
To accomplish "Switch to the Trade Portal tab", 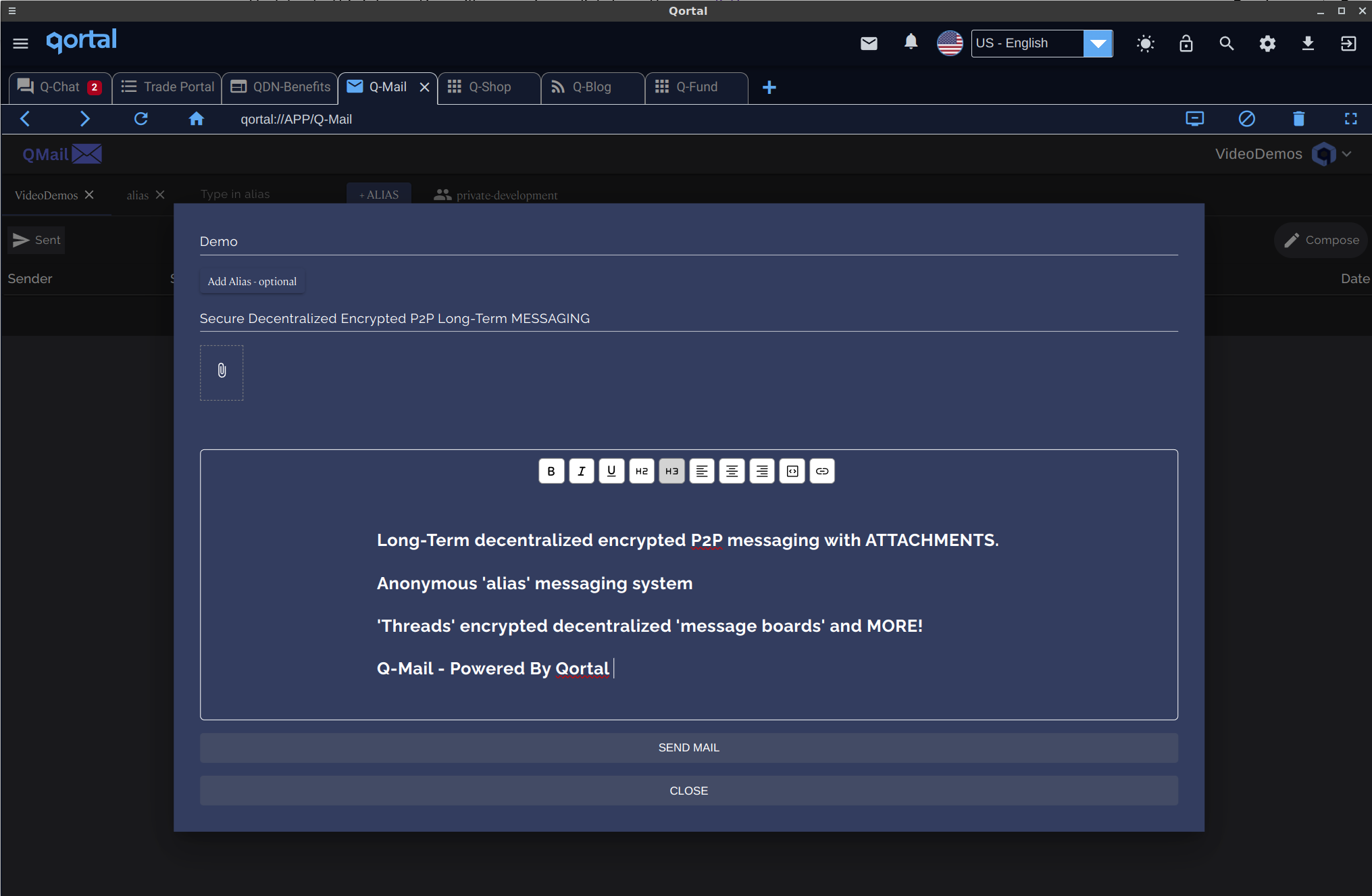I will 168,87.
